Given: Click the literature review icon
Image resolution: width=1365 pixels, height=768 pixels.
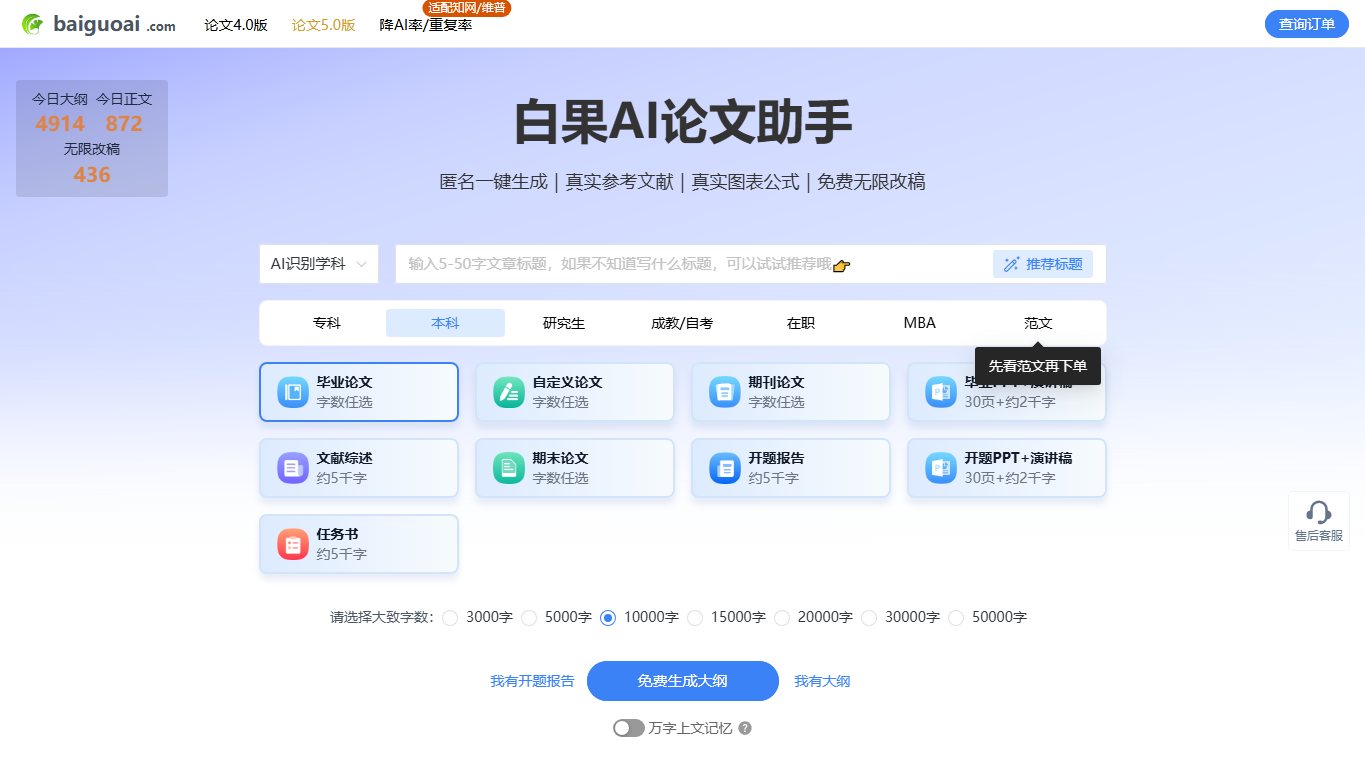Looking at the screenshot, I should (293, 468).
